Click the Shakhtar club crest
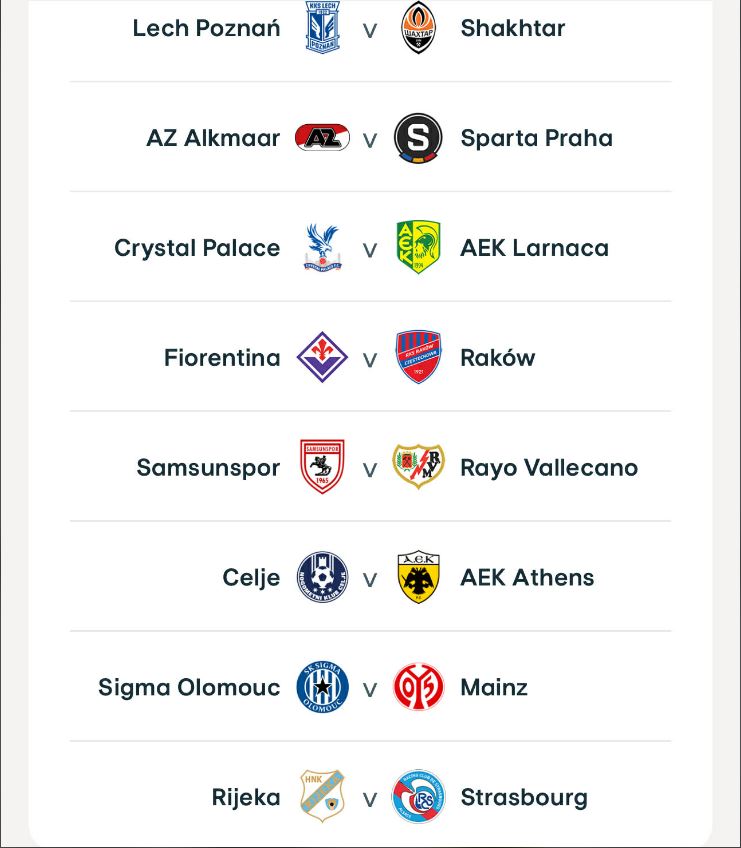The height and width of the screenshot is (848, 741). coord(418,28)
